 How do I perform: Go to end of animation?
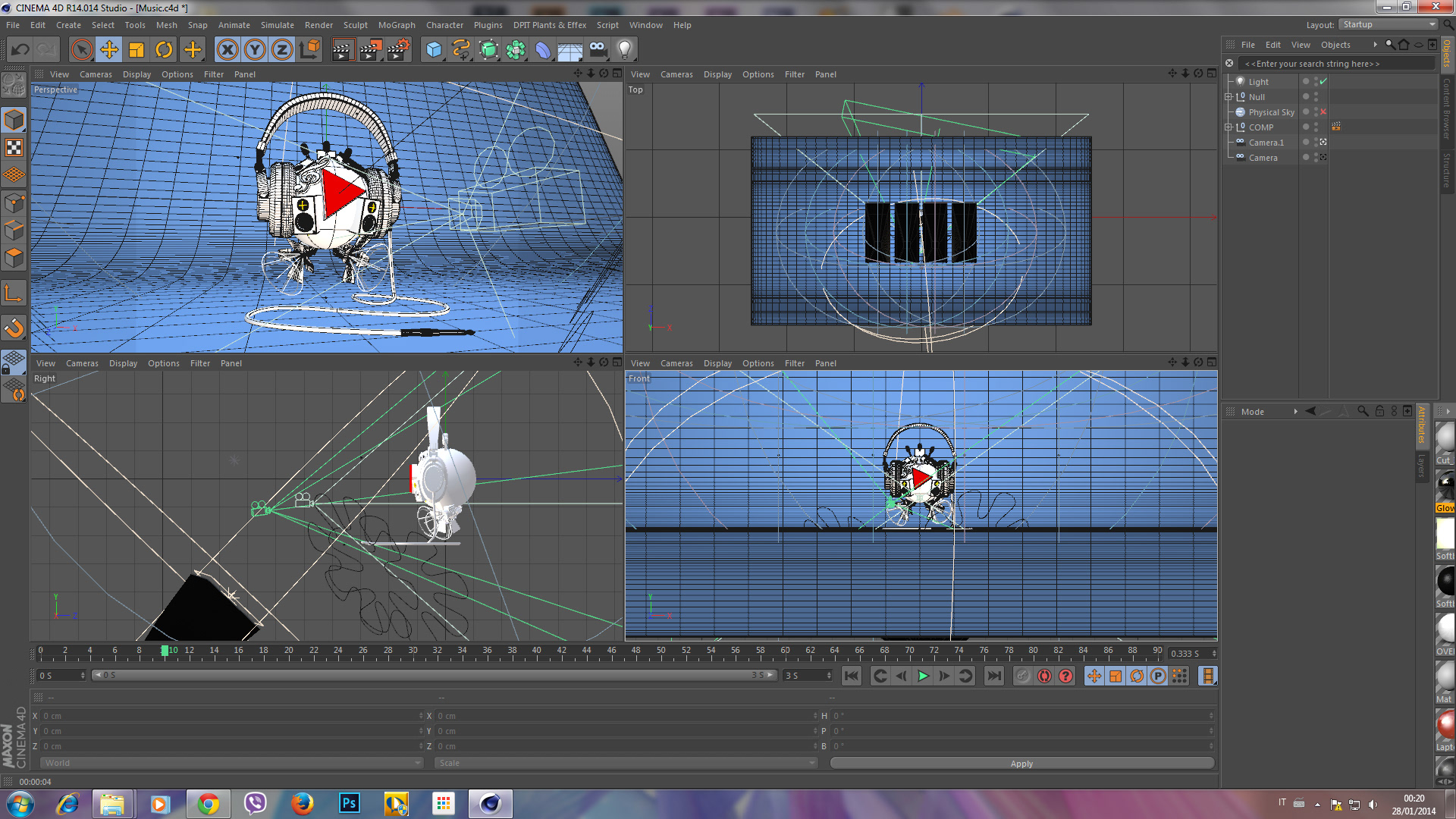pos(993,676)
